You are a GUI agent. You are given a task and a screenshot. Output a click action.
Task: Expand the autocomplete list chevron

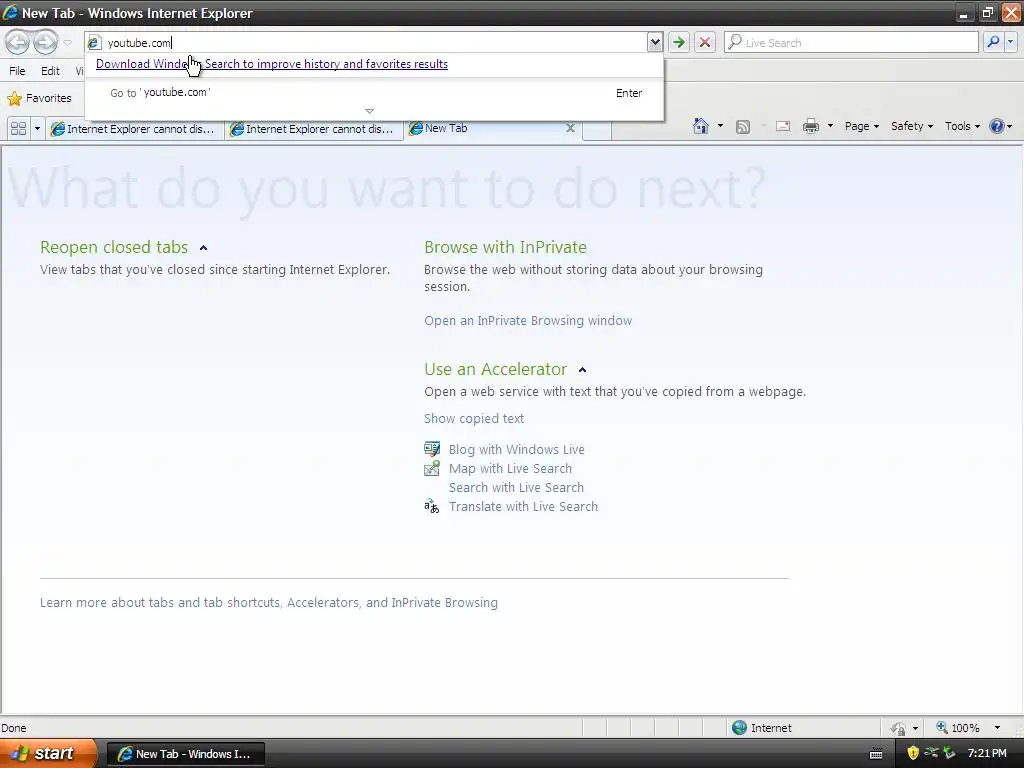[370, 111]
